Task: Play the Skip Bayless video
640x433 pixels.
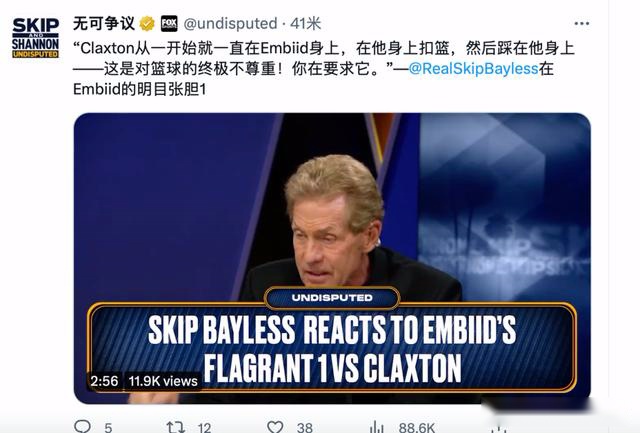Action: (332, 258)
